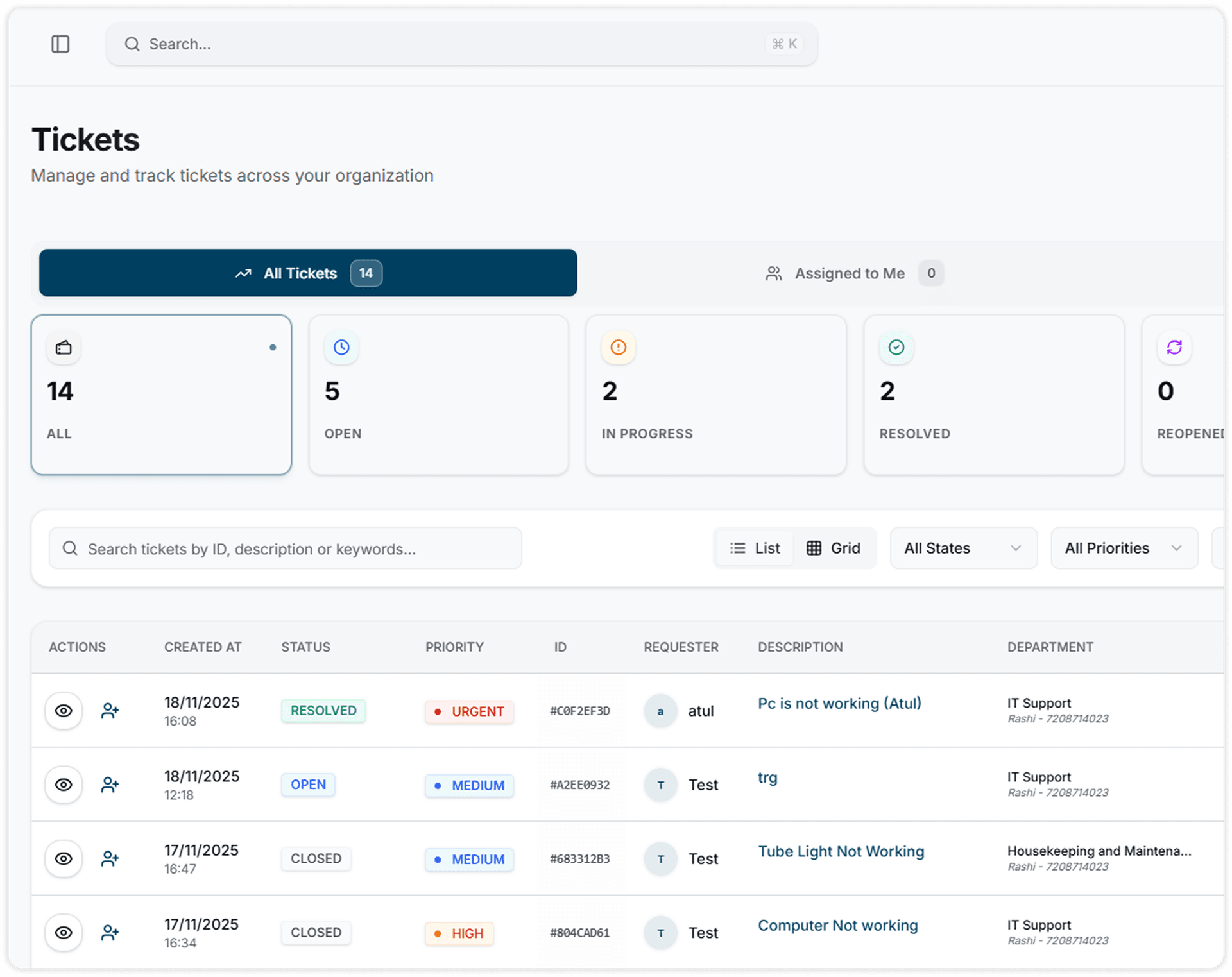Viewport: 1232px width, 977px height.
Task: Filter by the OPEN tickets card
Action: pos(439,395)
